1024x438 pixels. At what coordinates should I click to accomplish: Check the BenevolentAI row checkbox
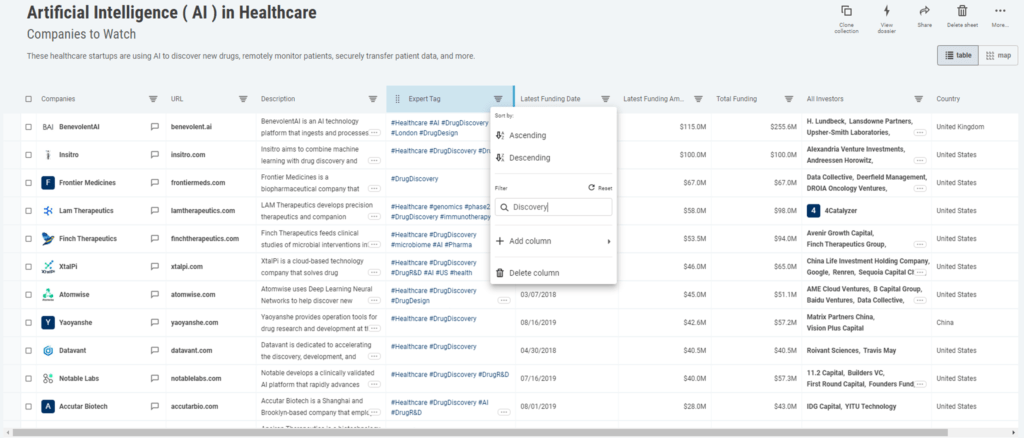pyautogui.click(x=28, y=127)
